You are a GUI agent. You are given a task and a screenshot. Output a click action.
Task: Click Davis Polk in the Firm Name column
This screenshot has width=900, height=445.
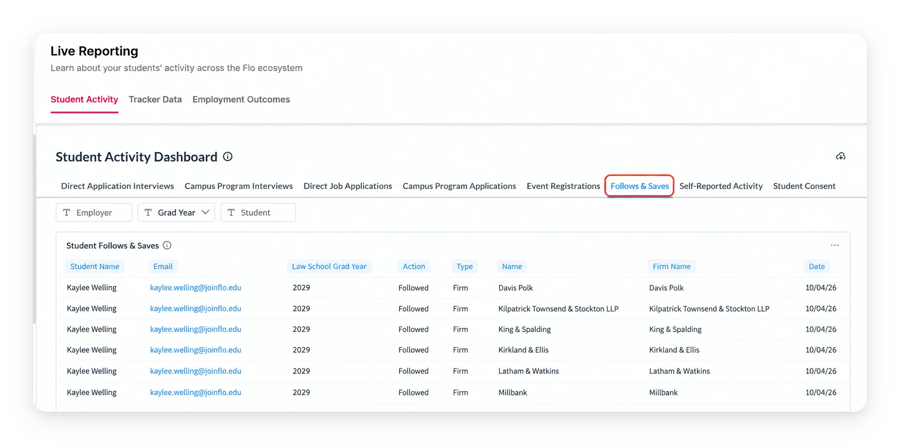tap(666, 288)
